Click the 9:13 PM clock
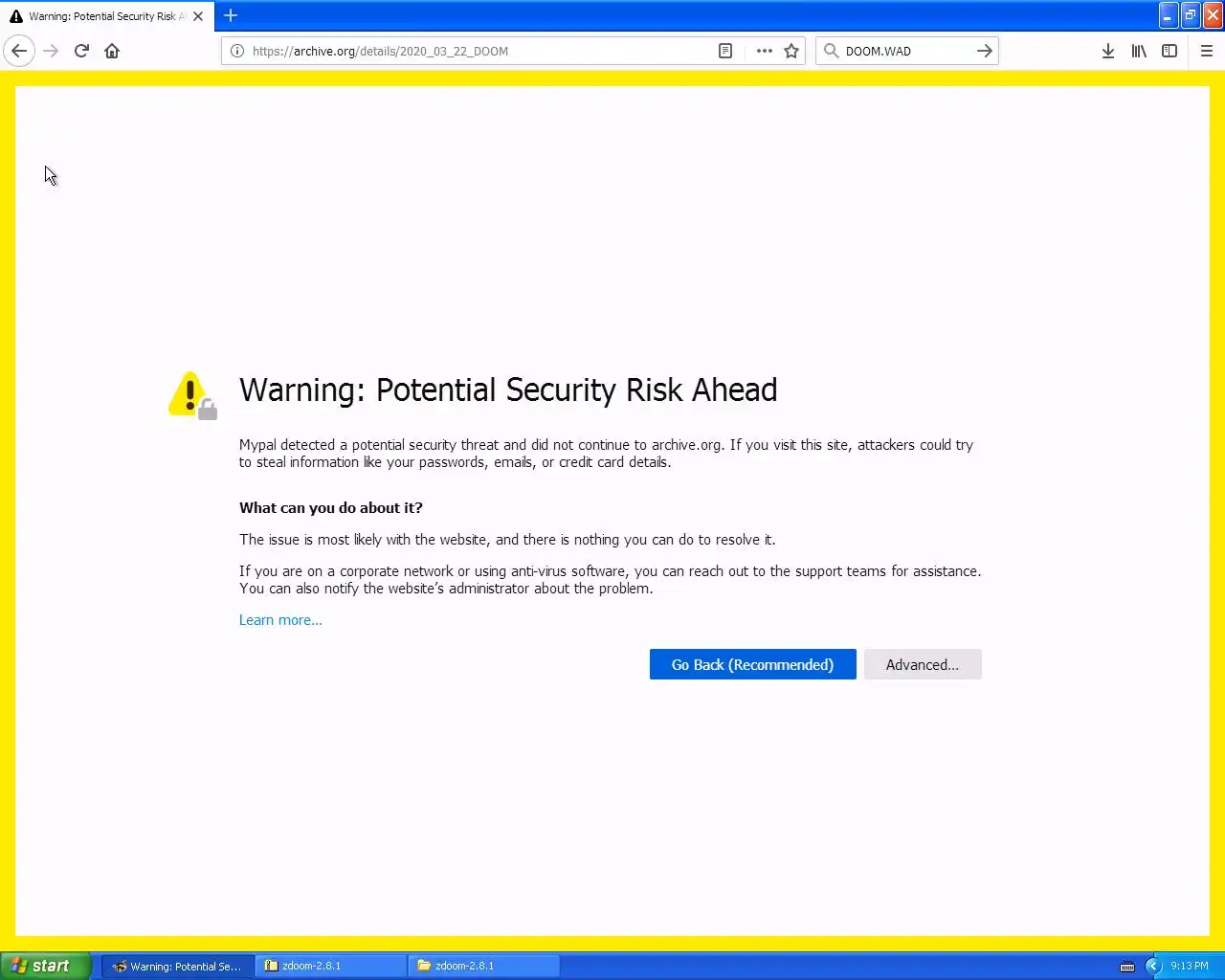 (1190, 966)
